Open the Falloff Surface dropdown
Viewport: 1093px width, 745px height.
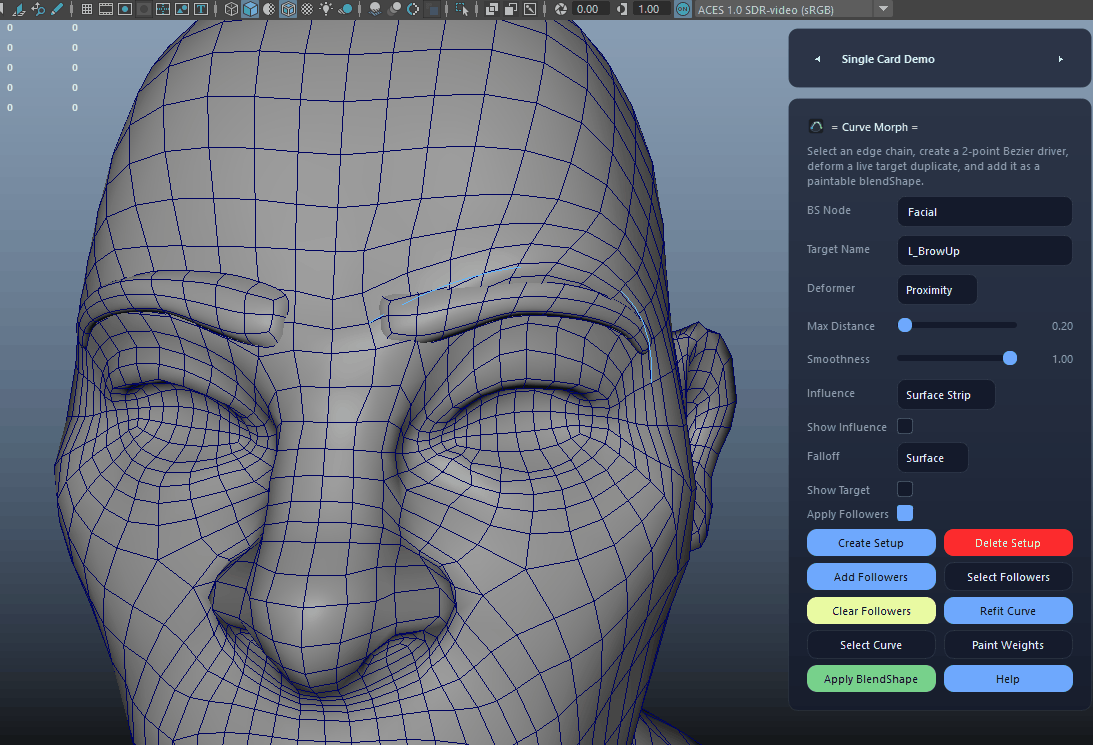point(933,458)
